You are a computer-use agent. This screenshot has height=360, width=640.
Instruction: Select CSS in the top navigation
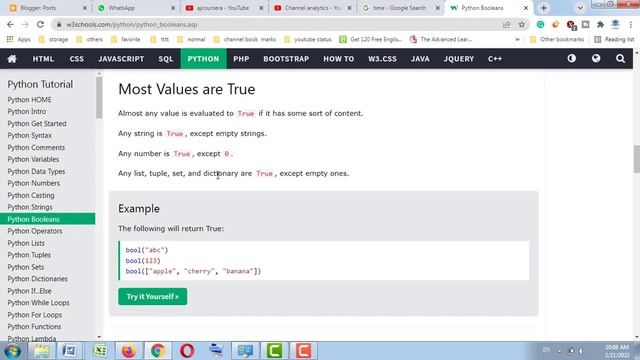pos(76,59)
